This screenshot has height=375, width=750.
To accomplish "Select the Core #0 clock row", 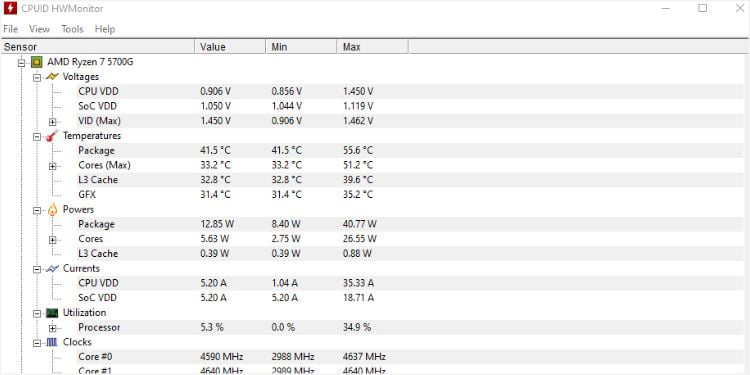I will click(x=410, y=357).
